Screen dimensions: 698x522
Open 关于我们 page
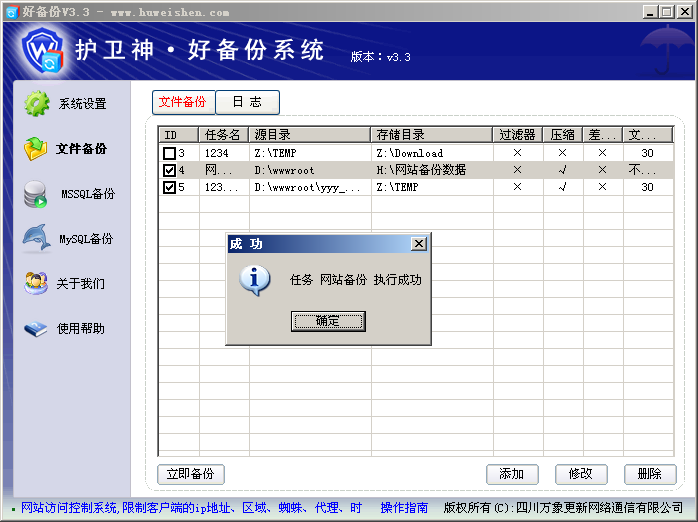click(x=81, y=283)
